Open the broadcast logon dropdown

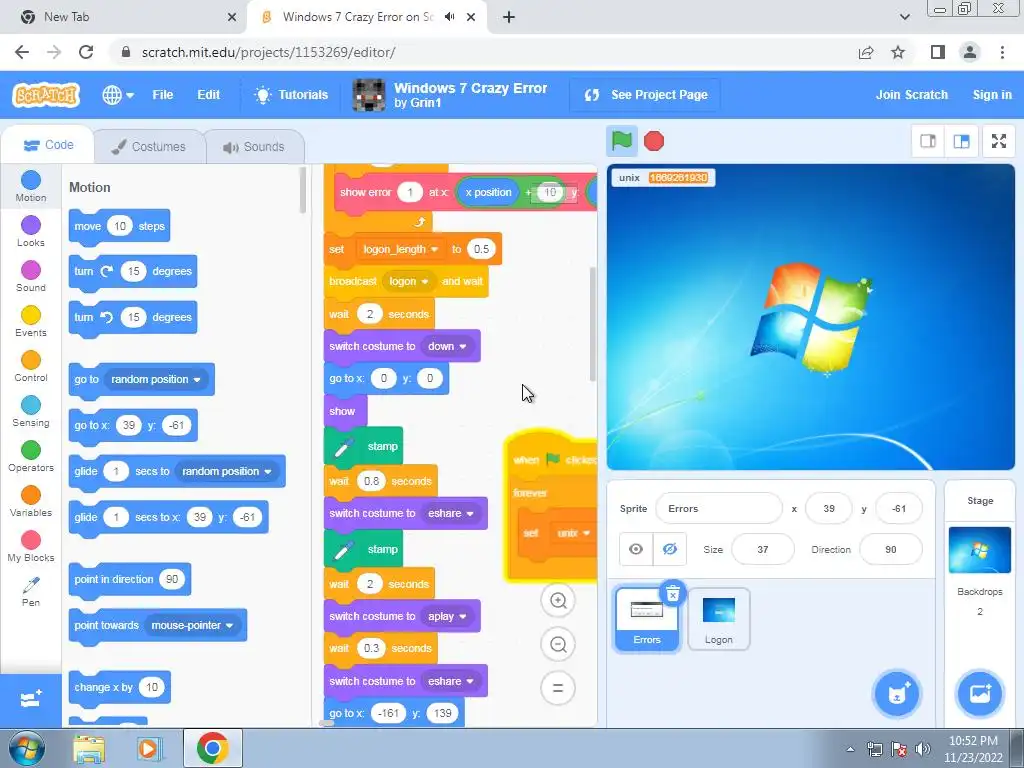click(409, 281)
